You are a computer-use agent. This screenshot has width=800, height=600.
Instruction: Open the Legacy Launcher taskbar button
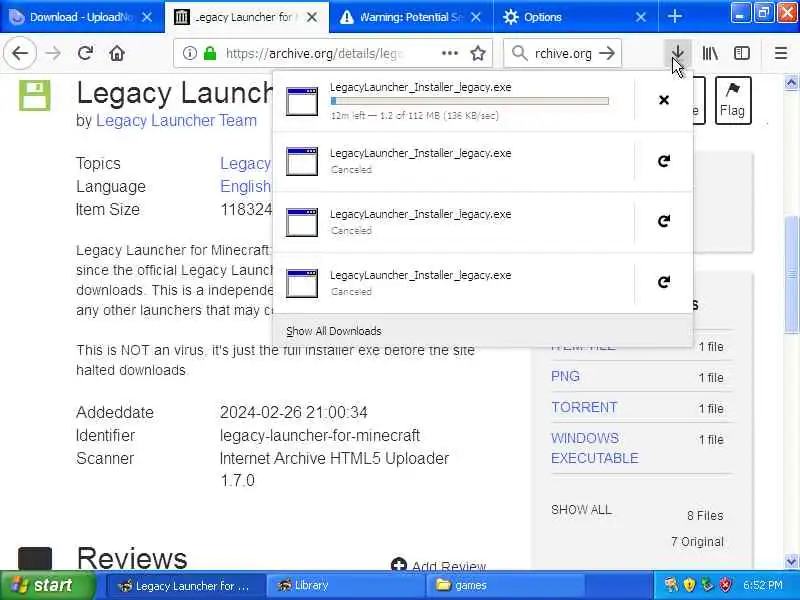(x=186, y=585)
